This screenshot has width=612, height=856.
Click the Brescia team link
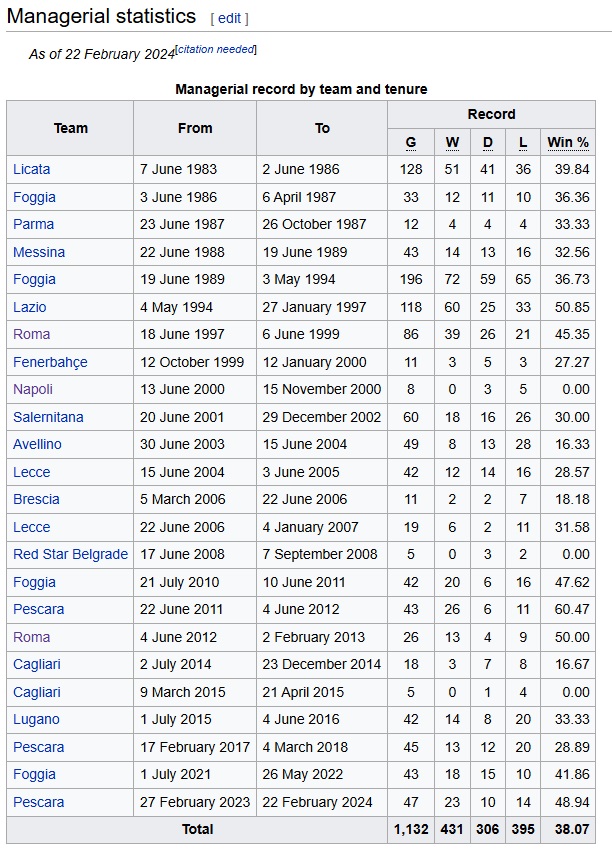36,500
